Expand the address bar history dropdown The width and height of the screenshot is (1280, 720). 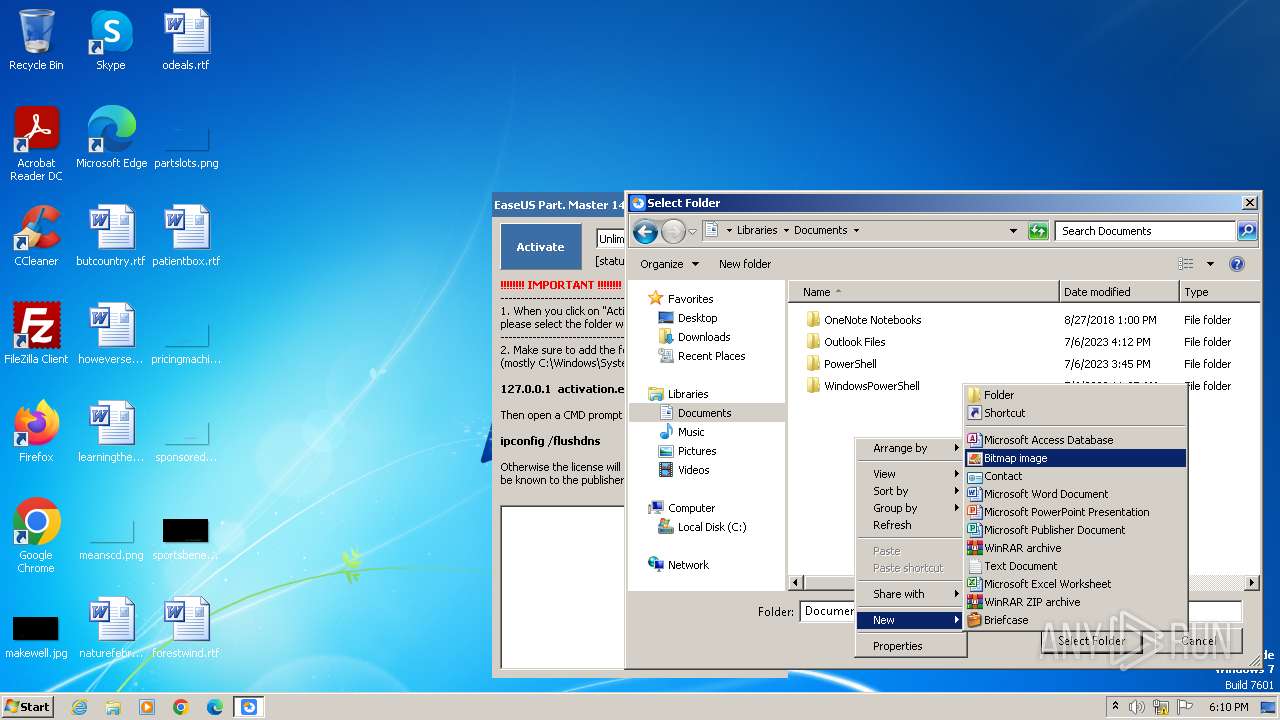(x=1013, y=231)
